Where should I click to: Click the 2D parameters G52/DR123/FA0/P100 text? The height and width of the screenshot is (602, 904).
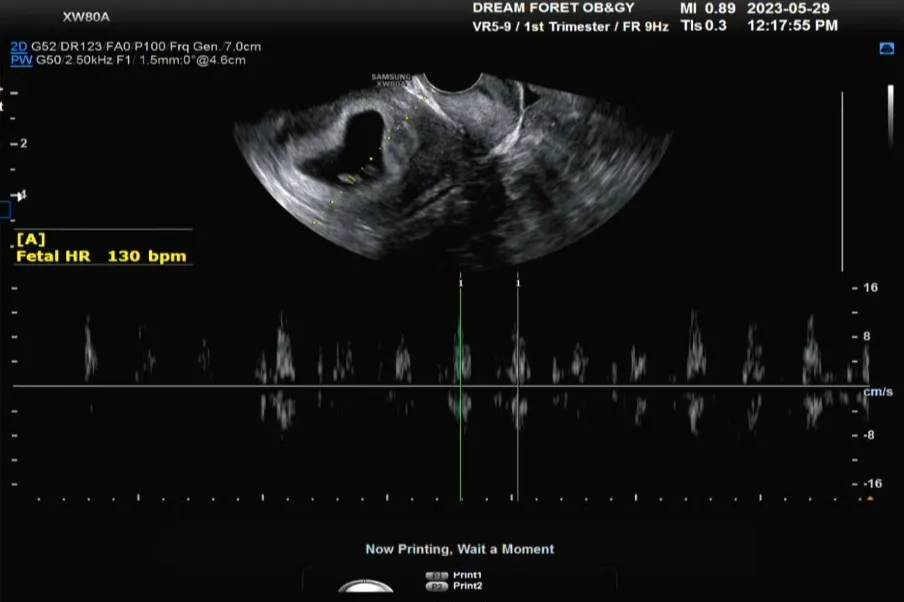point(146,47)
